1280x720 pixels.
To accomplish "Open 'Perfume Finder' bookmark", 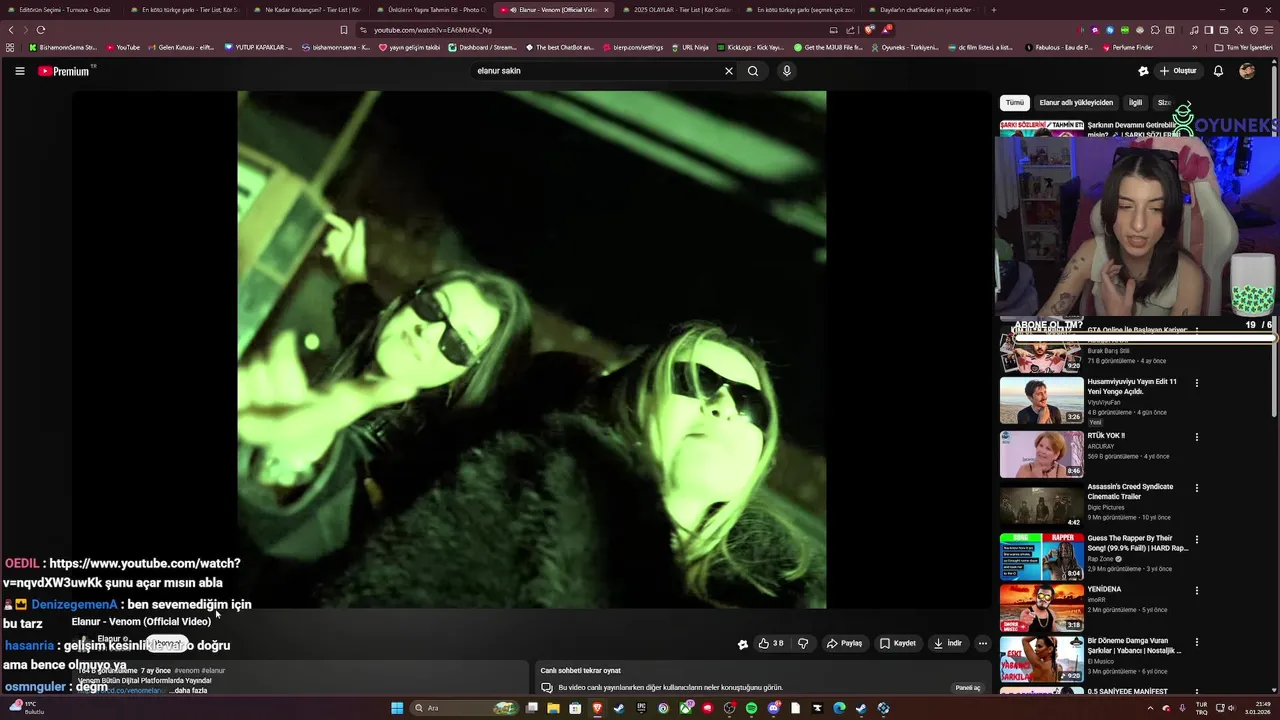I will [x=1126, y=47].
